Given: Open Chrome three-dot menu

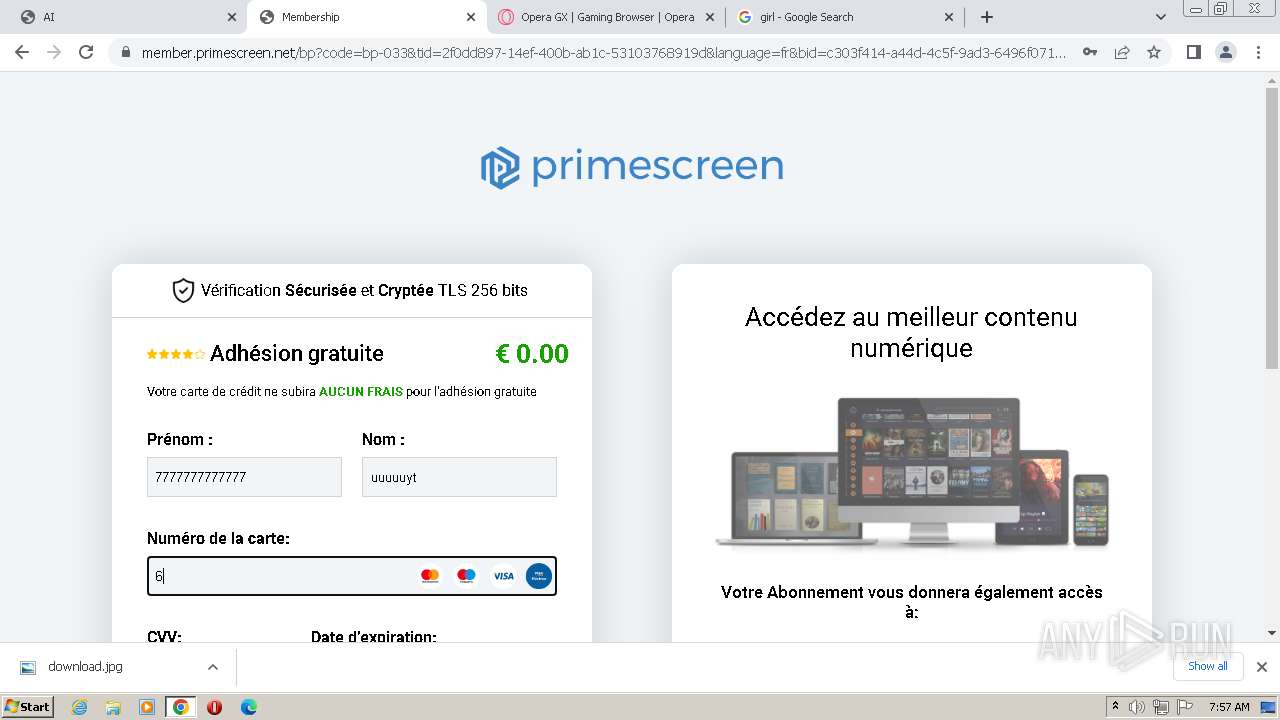Looking at the screenshot, I should [1258, 52].
